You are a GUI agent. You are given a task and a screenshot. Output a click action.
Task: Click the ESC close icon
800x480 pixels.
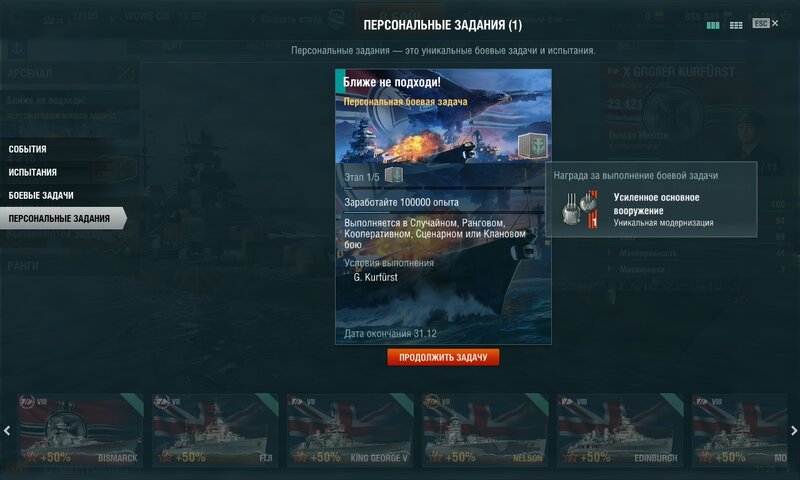click(x=765, y=23)
